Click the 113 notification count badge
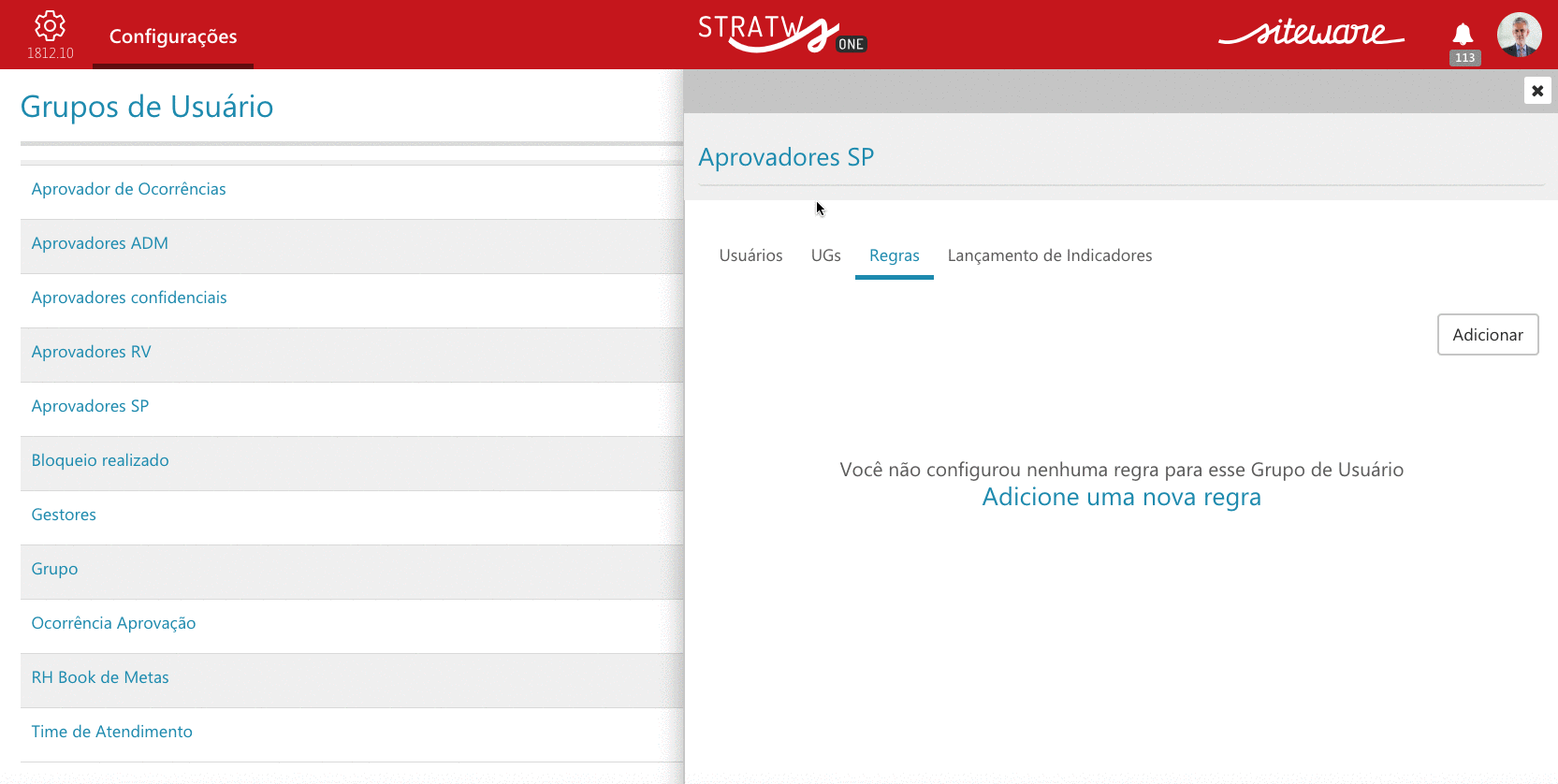 1464,58
